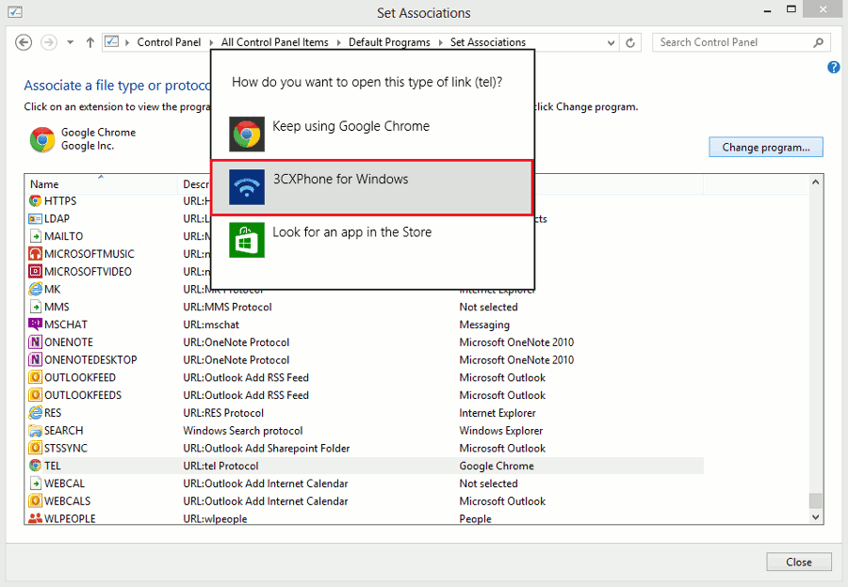
Task: Go to All Control Panel Items breadcrumb
Action: point(275,42)
